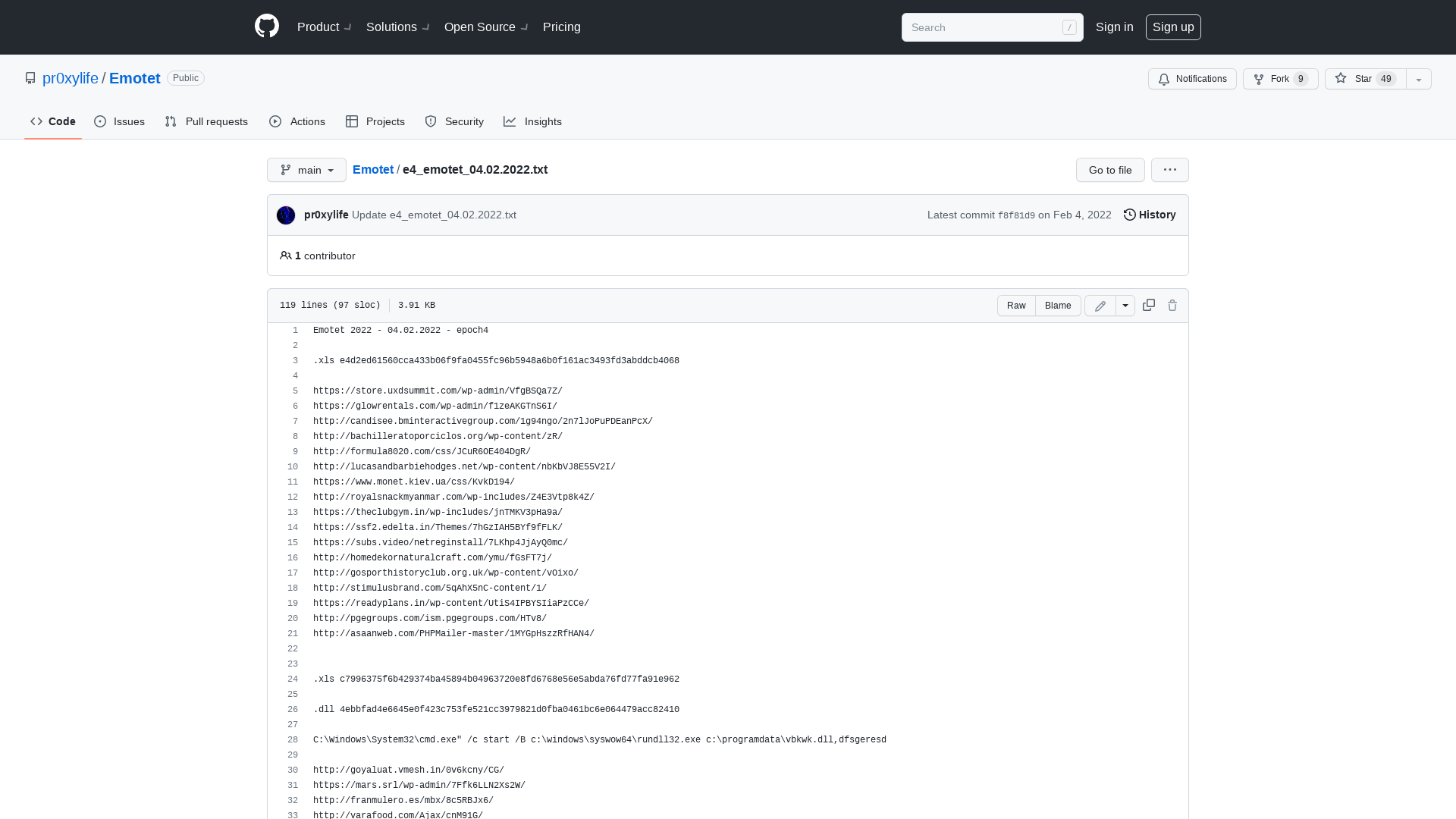1456x819 pixels.
Task: Click the delete file trash icon
Action: [x=1172, y=305]
